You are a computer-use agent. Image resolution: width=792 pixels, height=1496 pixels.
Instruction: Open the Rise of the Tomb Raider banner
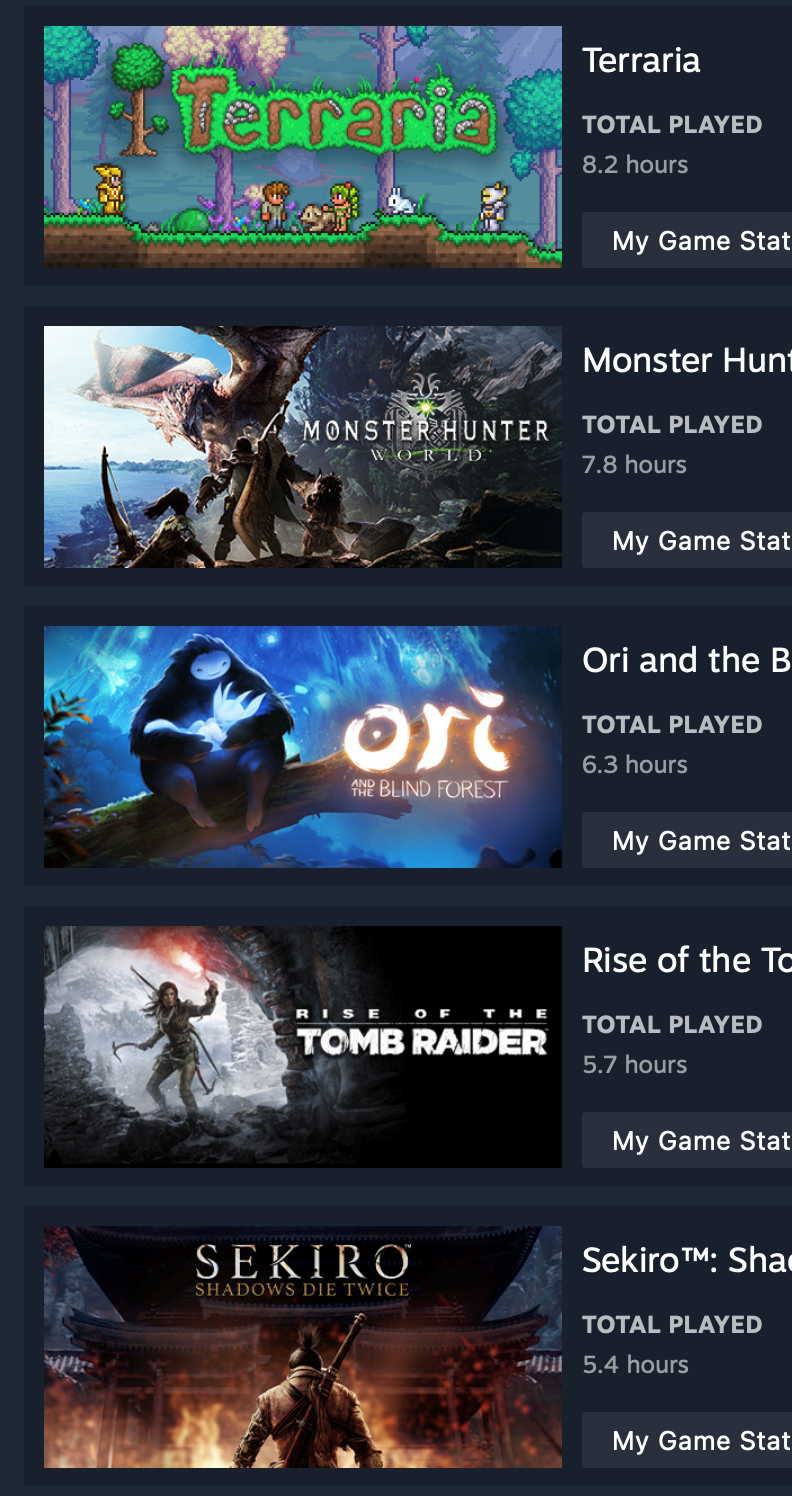[x=303, y=1047]
